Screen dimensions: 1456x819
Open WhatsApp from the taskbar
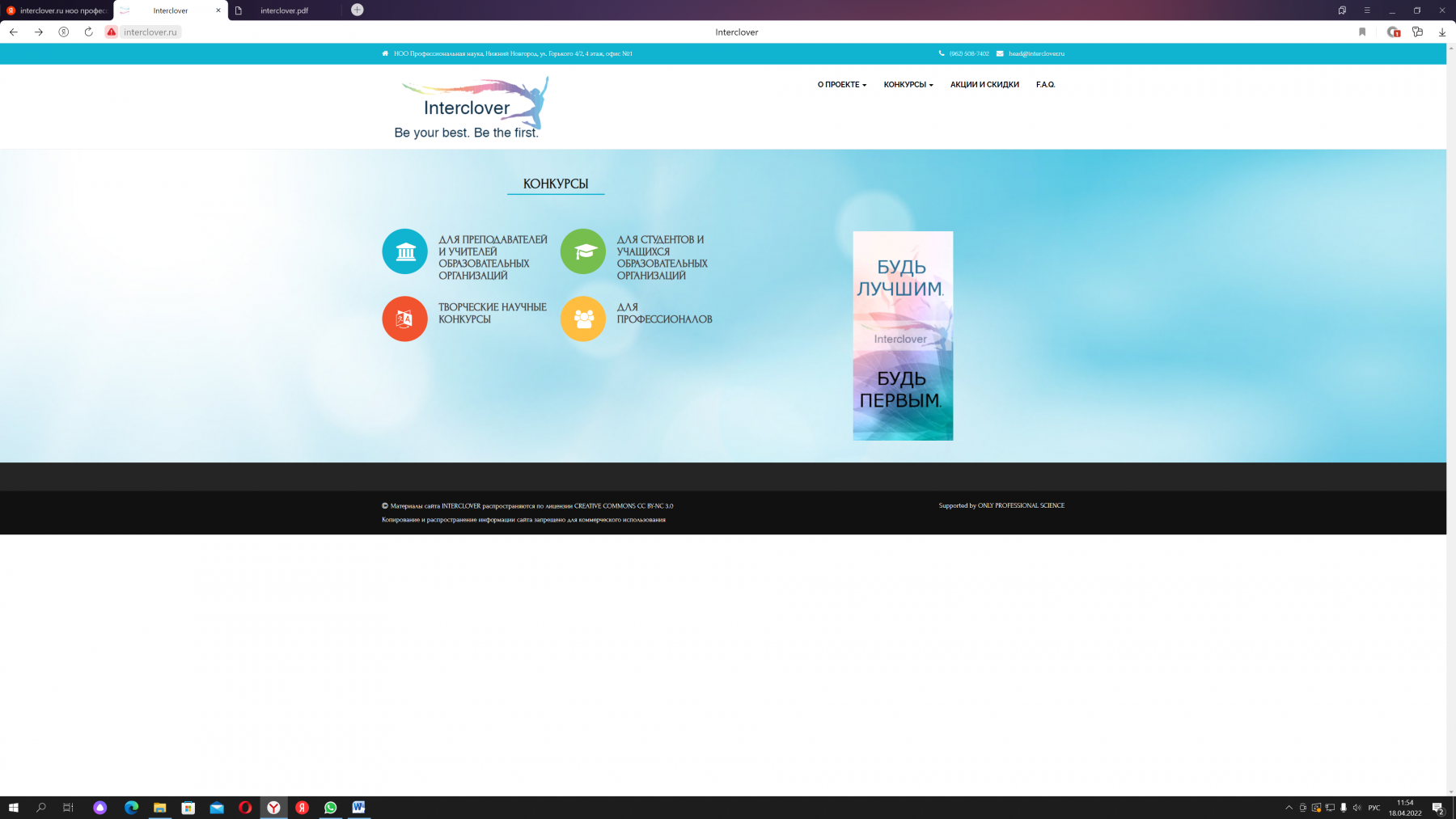point(330,808)
